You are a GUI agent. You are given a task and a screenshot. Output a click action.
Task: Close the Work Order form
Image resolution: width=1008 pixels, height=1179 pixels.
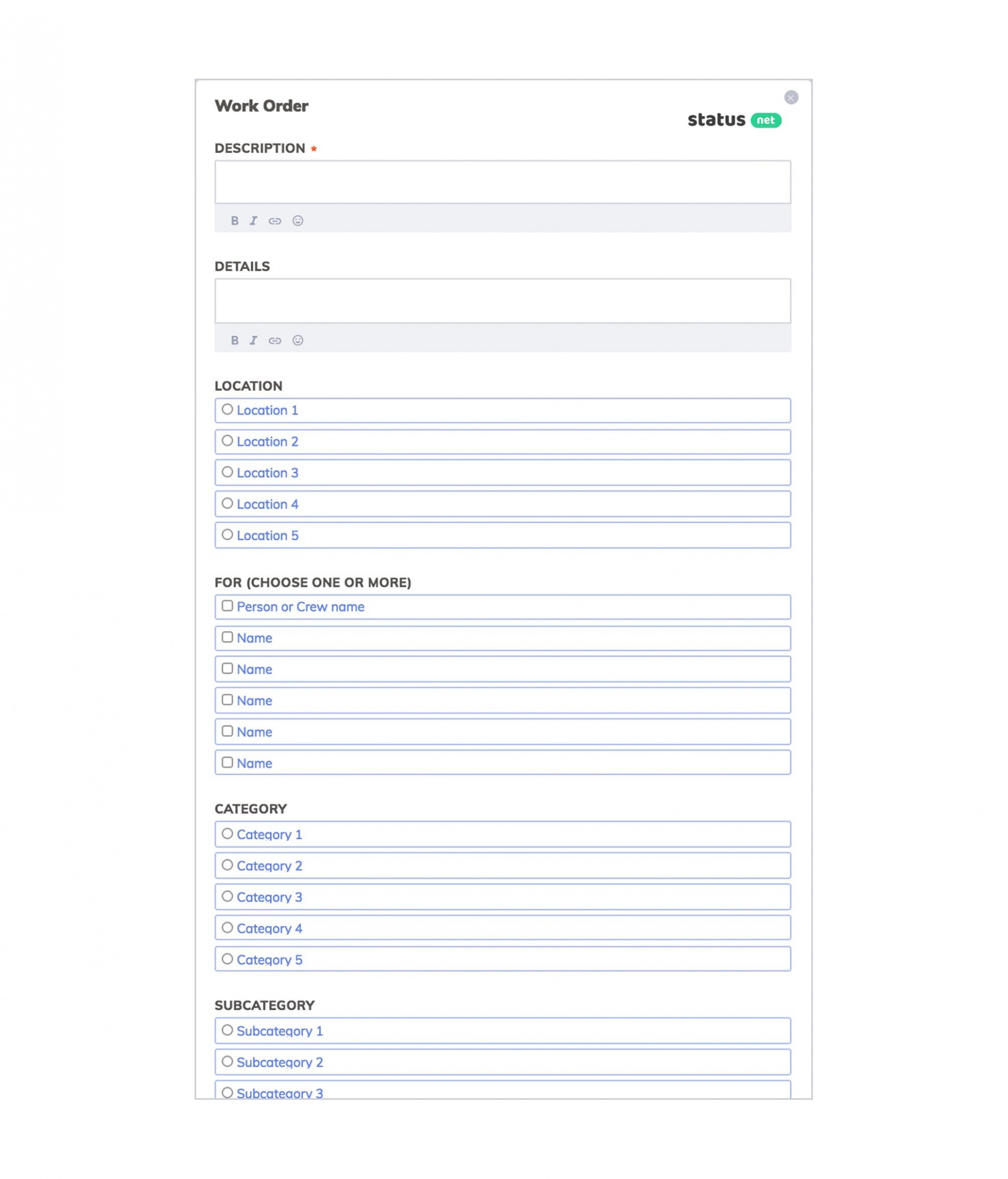pos(791,97)
